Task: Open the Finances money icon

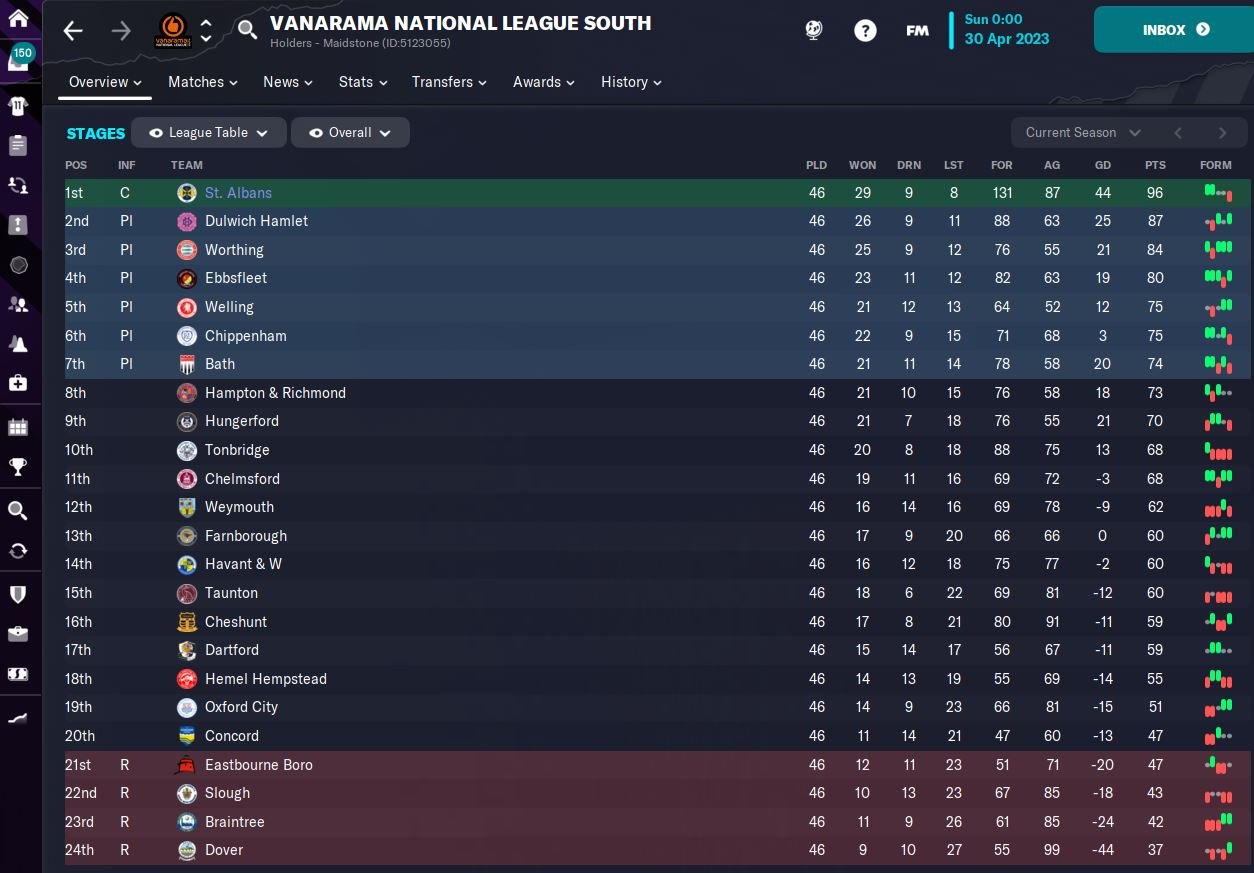Action: coord(18,674)
